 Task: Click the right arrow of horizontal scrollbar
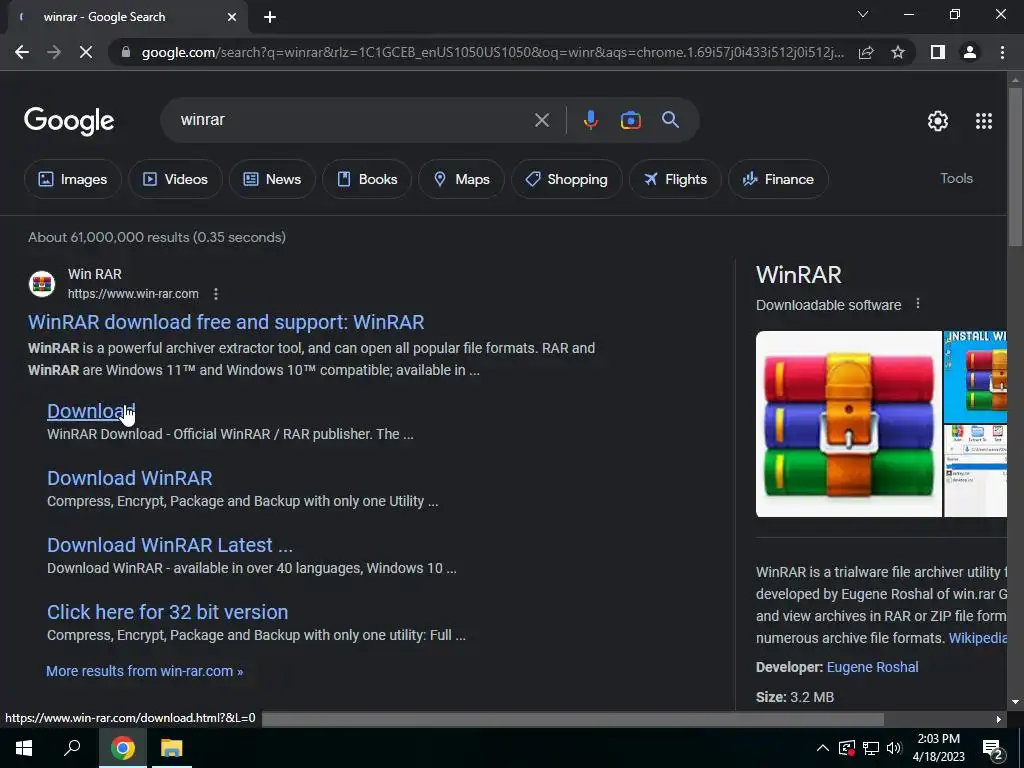tap(999, 719)
